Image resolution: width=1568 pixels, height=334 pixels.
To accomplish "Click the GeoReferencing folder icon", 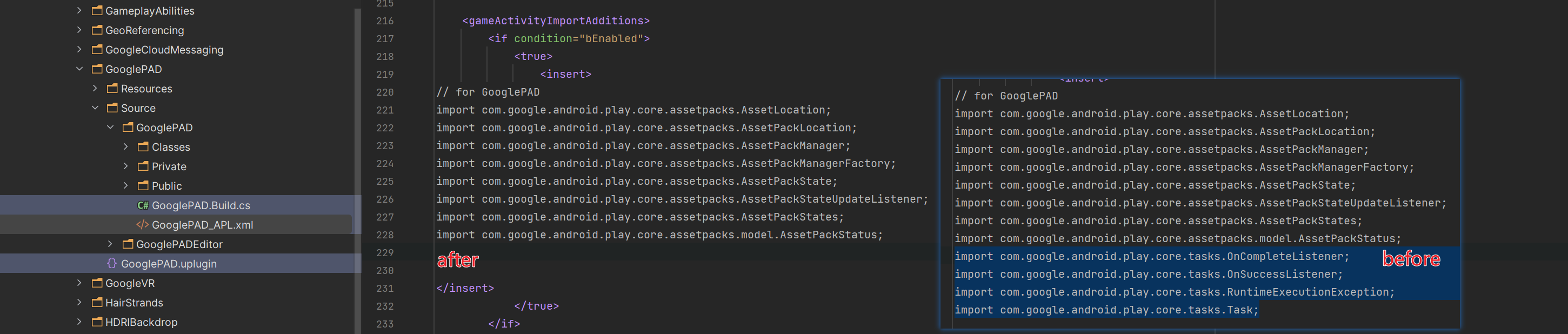I will (x=97, y=30).
